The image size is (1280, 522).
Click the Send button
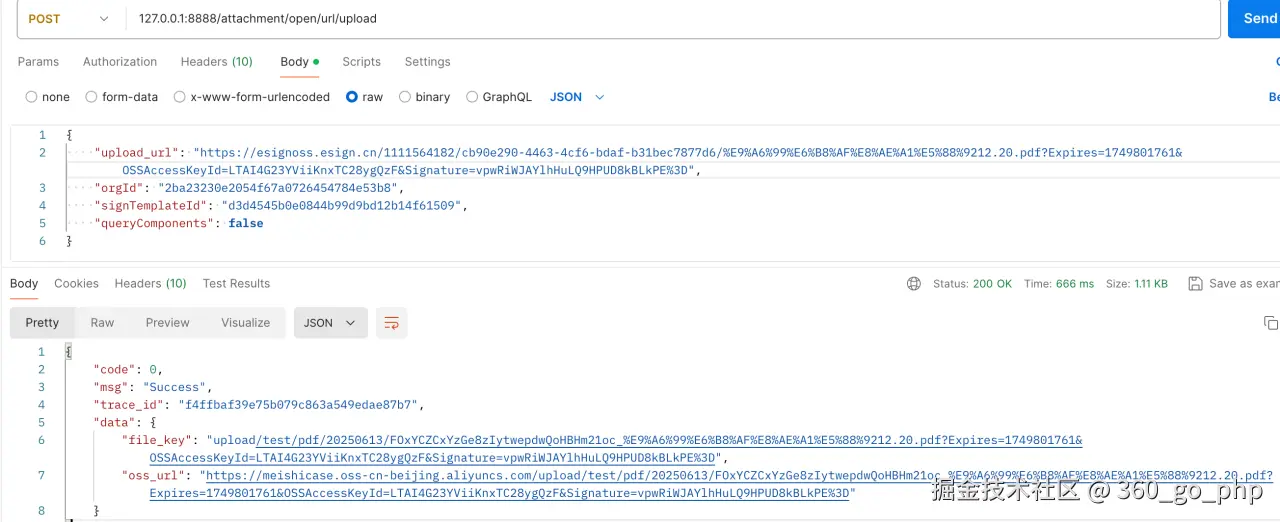click(x=1257, y=19)
